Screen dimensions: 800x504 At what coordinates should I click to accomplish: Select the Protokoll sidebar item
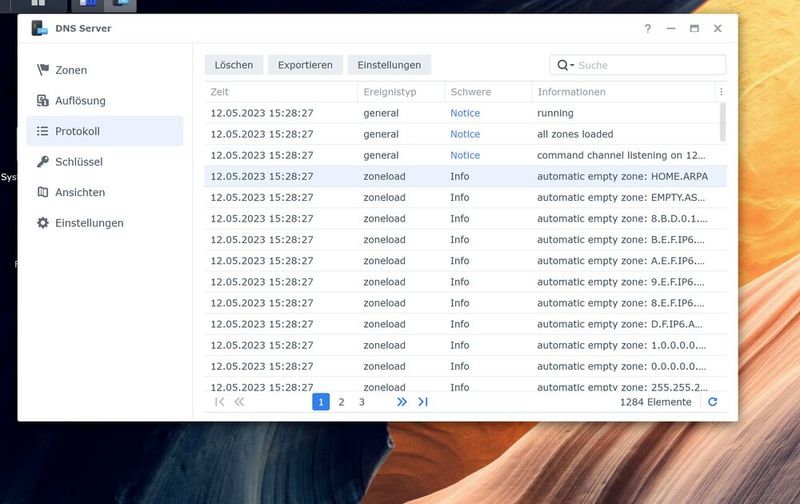[x=104, y=131]
